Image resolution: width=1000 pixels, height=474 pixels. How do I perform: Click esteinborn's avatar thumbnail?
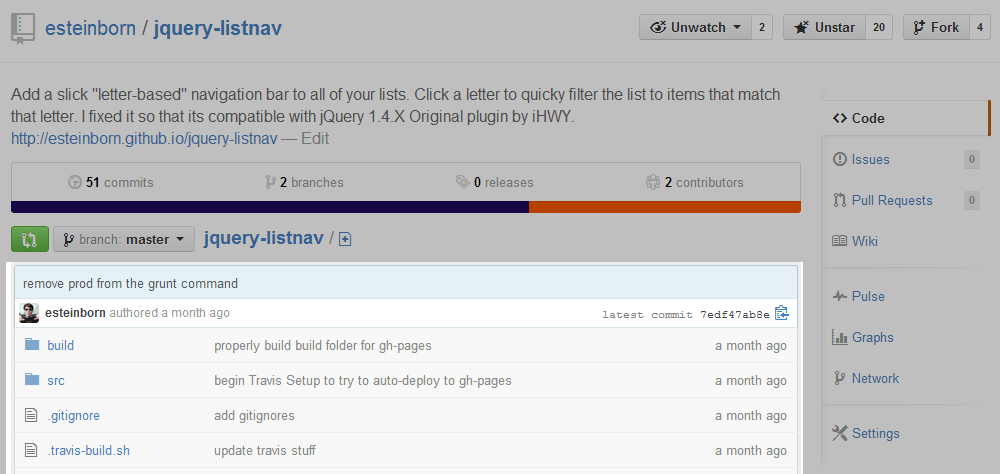coord(30,313)
